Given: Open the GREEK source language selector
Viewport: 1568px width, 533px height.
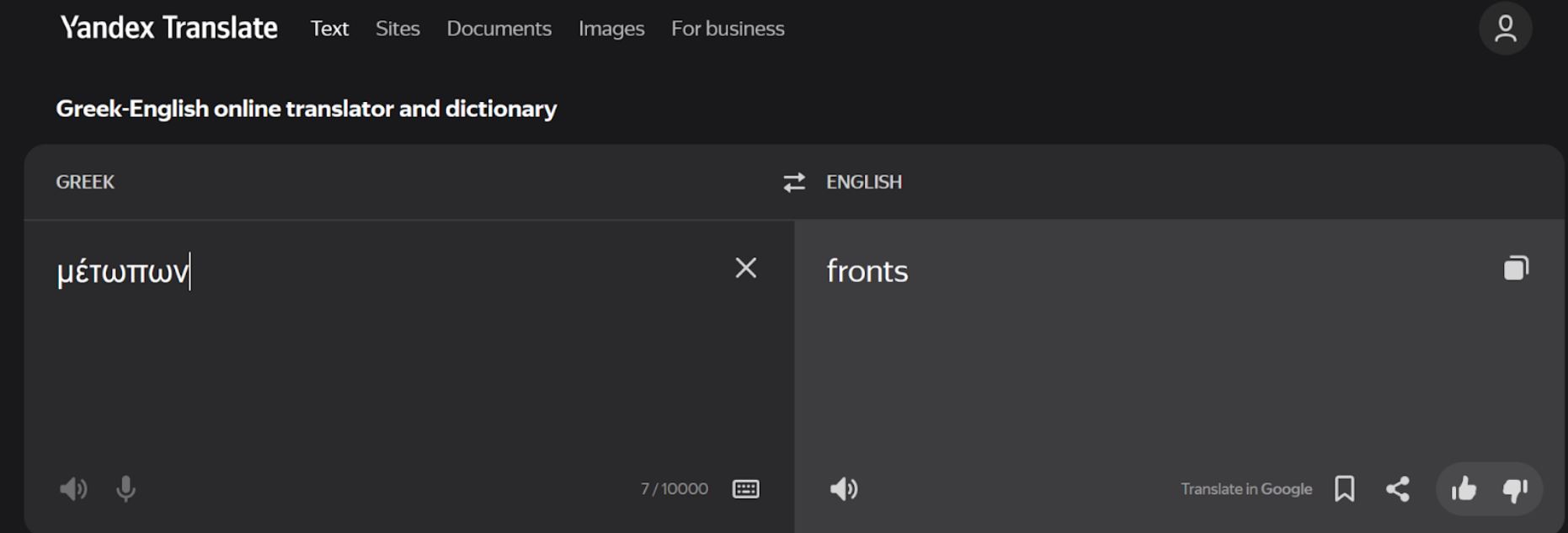Looking at the screenshot, I should click(x=85, y=182).
